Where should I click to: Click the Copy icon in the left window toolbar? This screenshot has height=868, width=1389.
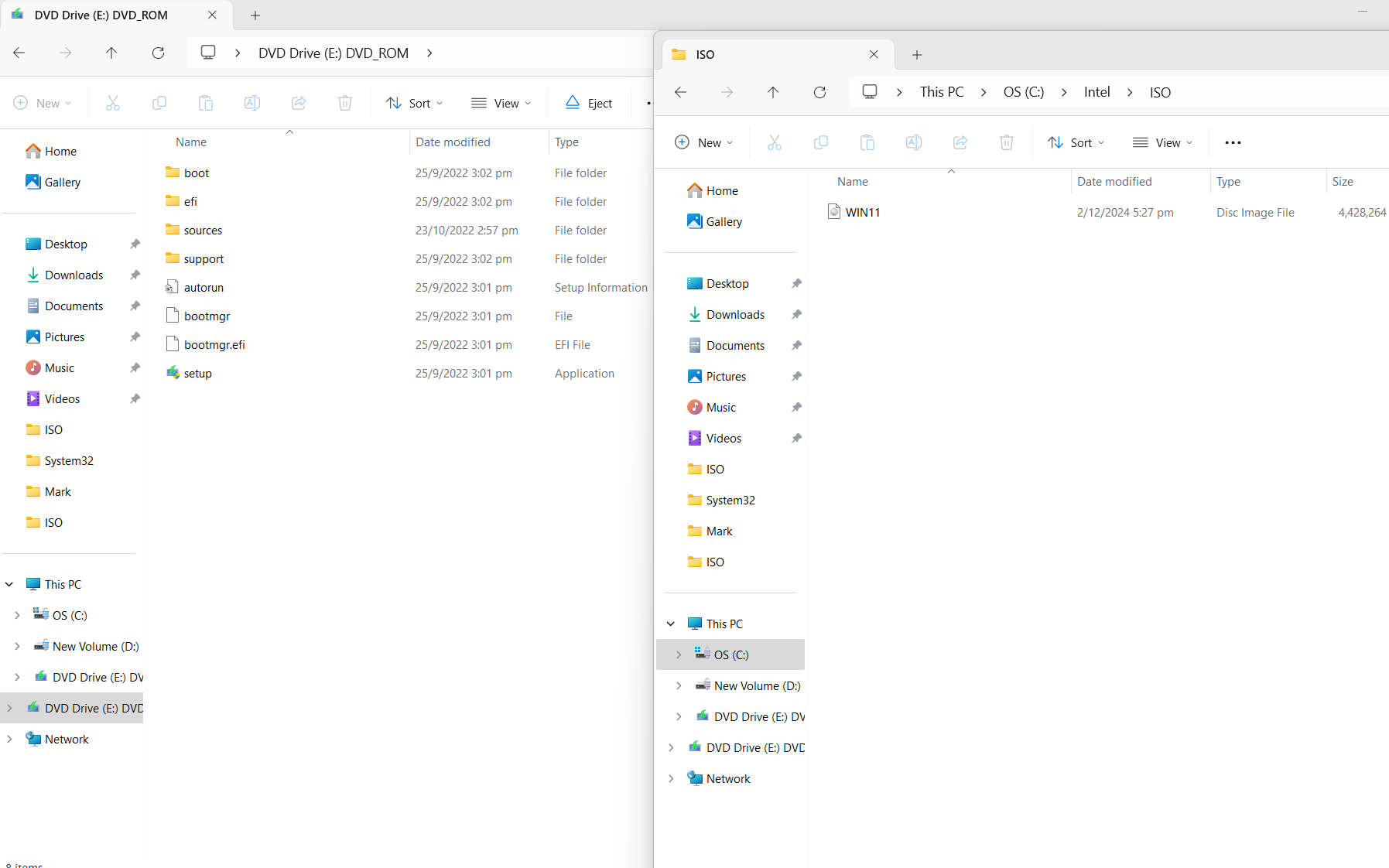[159, 102]
